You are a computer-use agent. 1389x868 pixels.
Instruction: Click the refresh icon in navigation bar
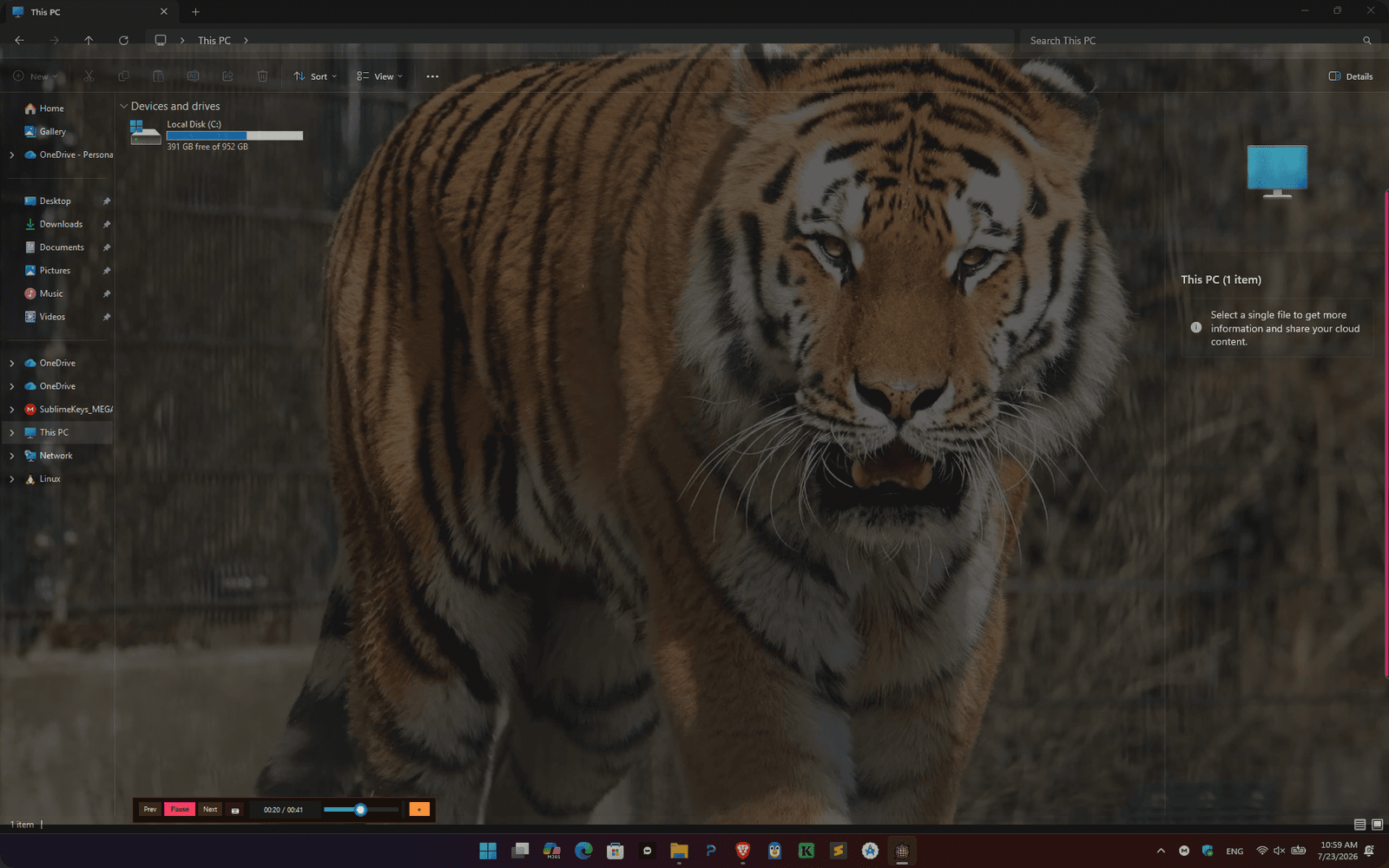click(123, 41)
